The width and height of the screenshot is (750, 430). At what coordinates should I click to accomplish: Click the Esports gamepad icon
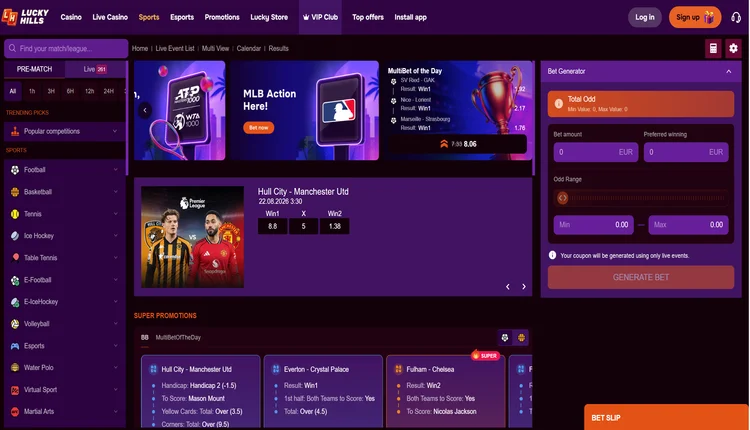pos(15,346)
